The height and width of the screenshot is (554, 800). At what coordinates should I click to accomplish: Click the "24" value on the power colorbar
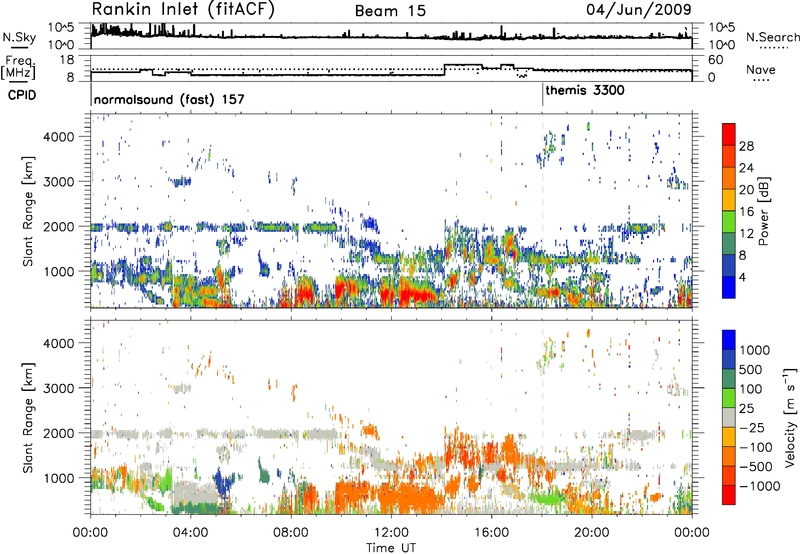[x=746, y=168]
